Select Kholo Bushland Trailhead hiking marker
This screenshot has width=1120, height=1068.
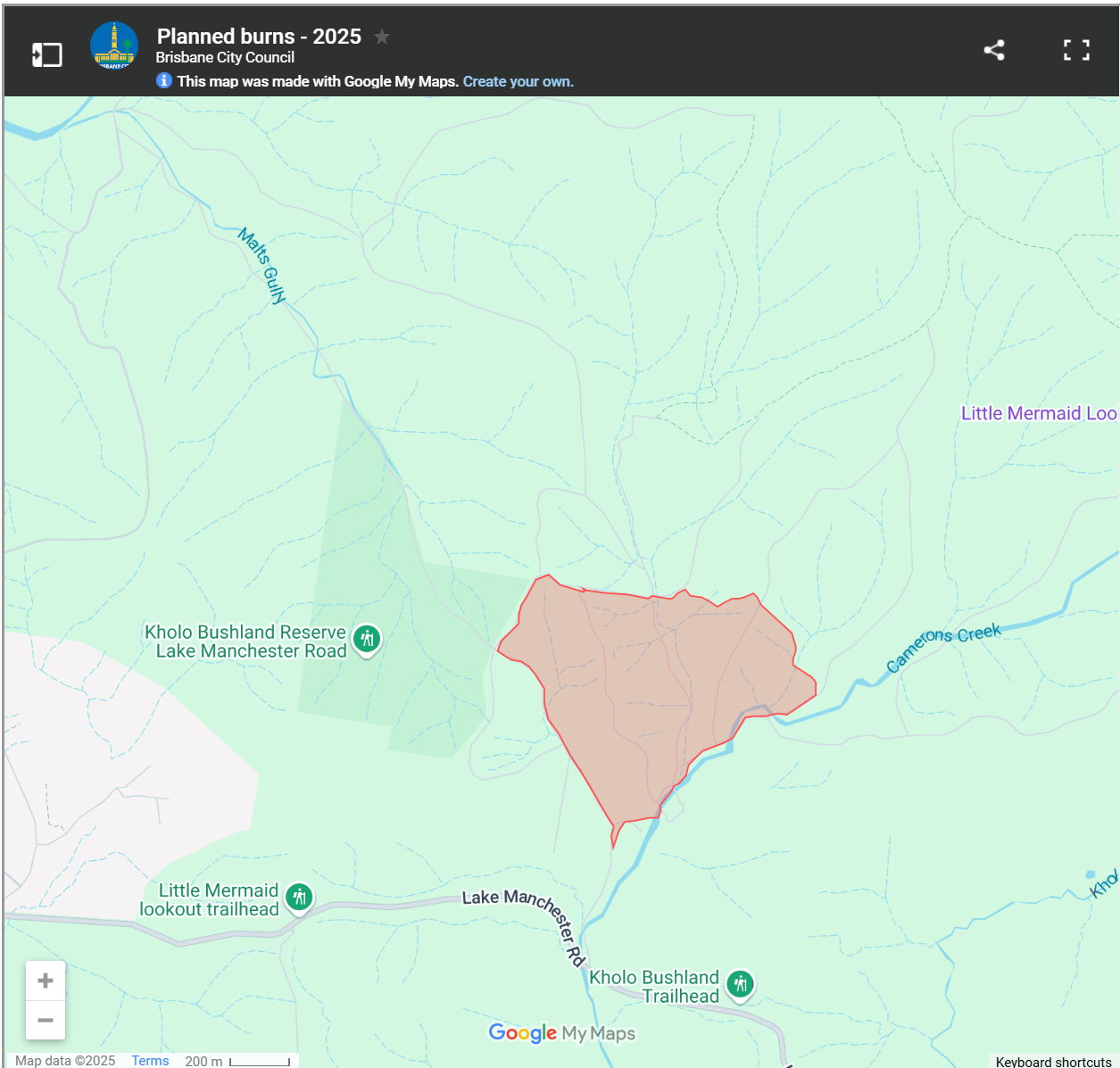click(x=740, y=984)
